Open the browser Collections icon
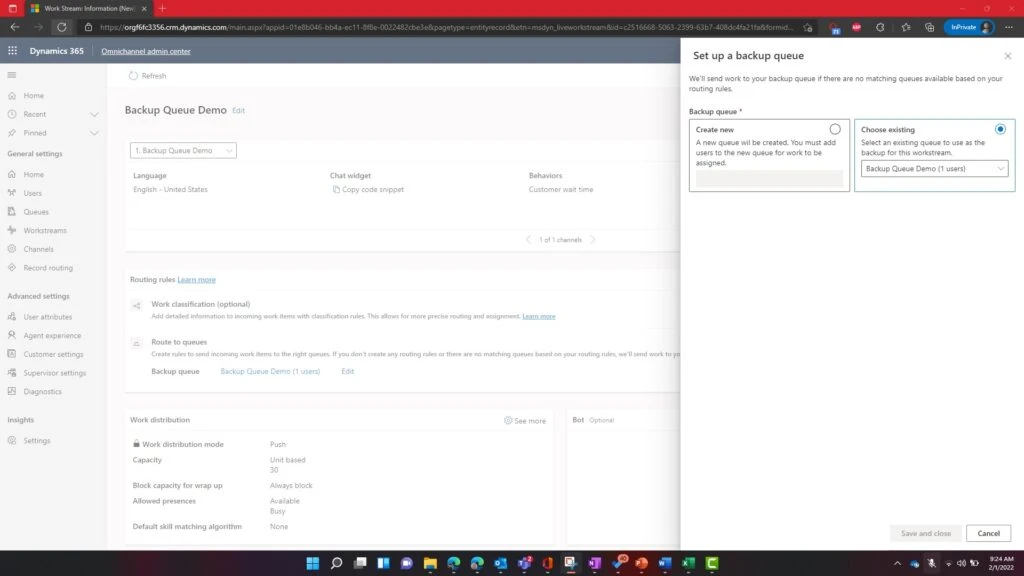Viewport: 1024px width, 576px height. pyautogui.click(x=929, y=27)
